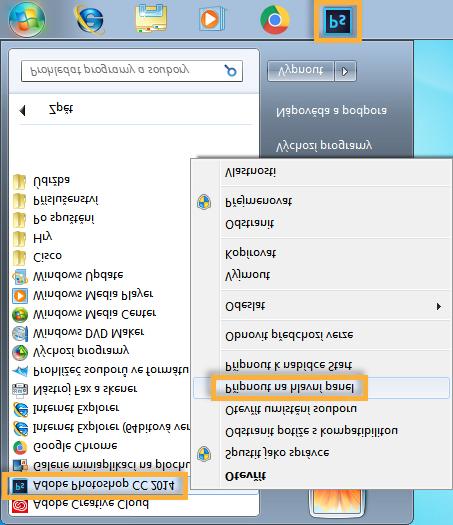Open Výchozí programy in right pane
Viewport: 453px width, 525px height.
tap(323, 146)
